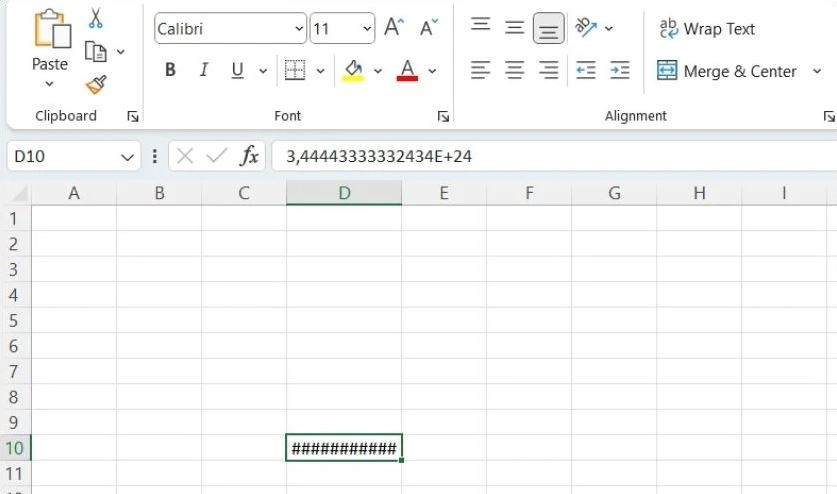Select row 11 header
The height and width of the screenshot is (494, 837).
(x=15, y=474)
